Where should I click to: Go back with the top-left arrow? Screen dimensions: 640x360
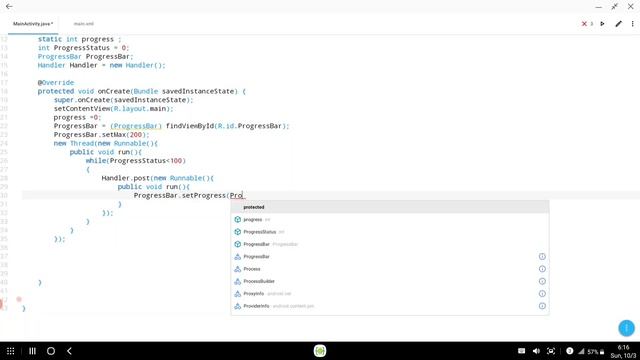point(9,7)
